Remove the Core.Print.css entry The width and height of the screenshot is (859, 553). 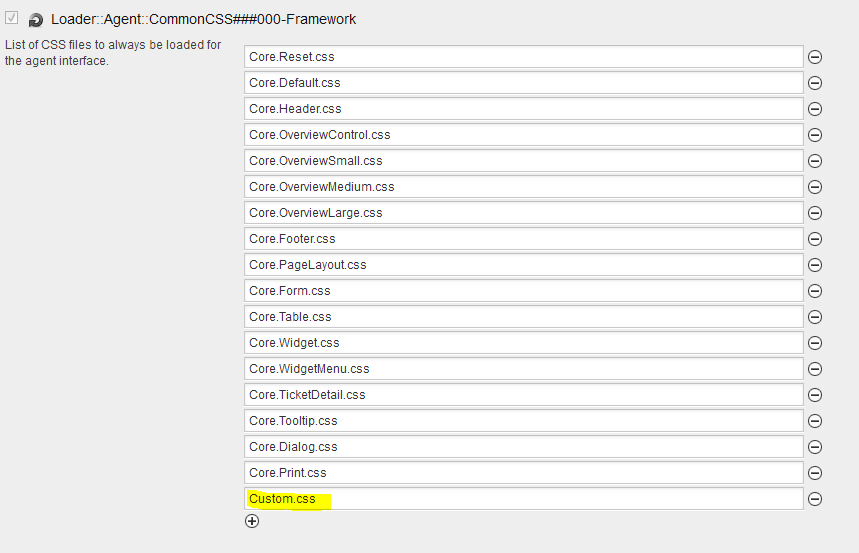pos(815,473)
